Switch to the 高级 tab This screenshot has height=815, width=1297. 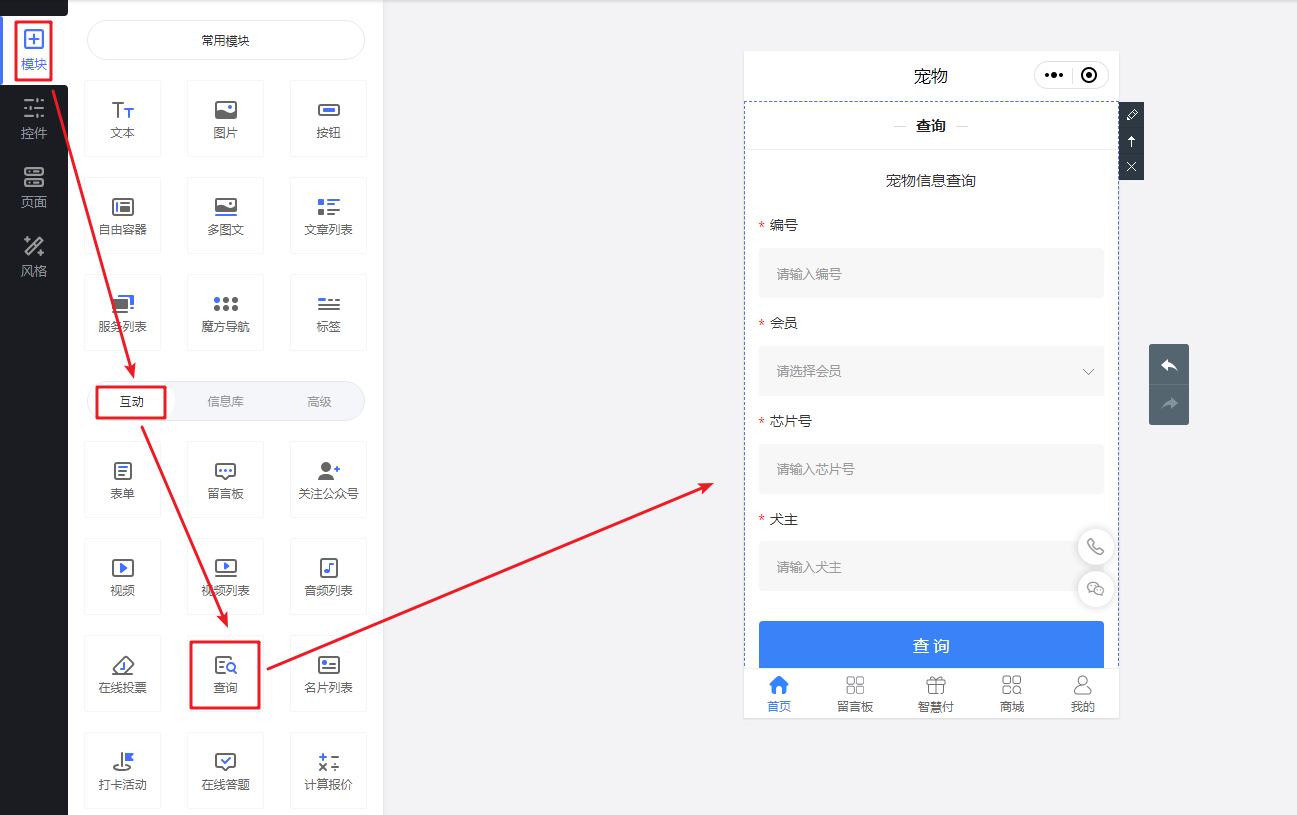pos(319,401)
